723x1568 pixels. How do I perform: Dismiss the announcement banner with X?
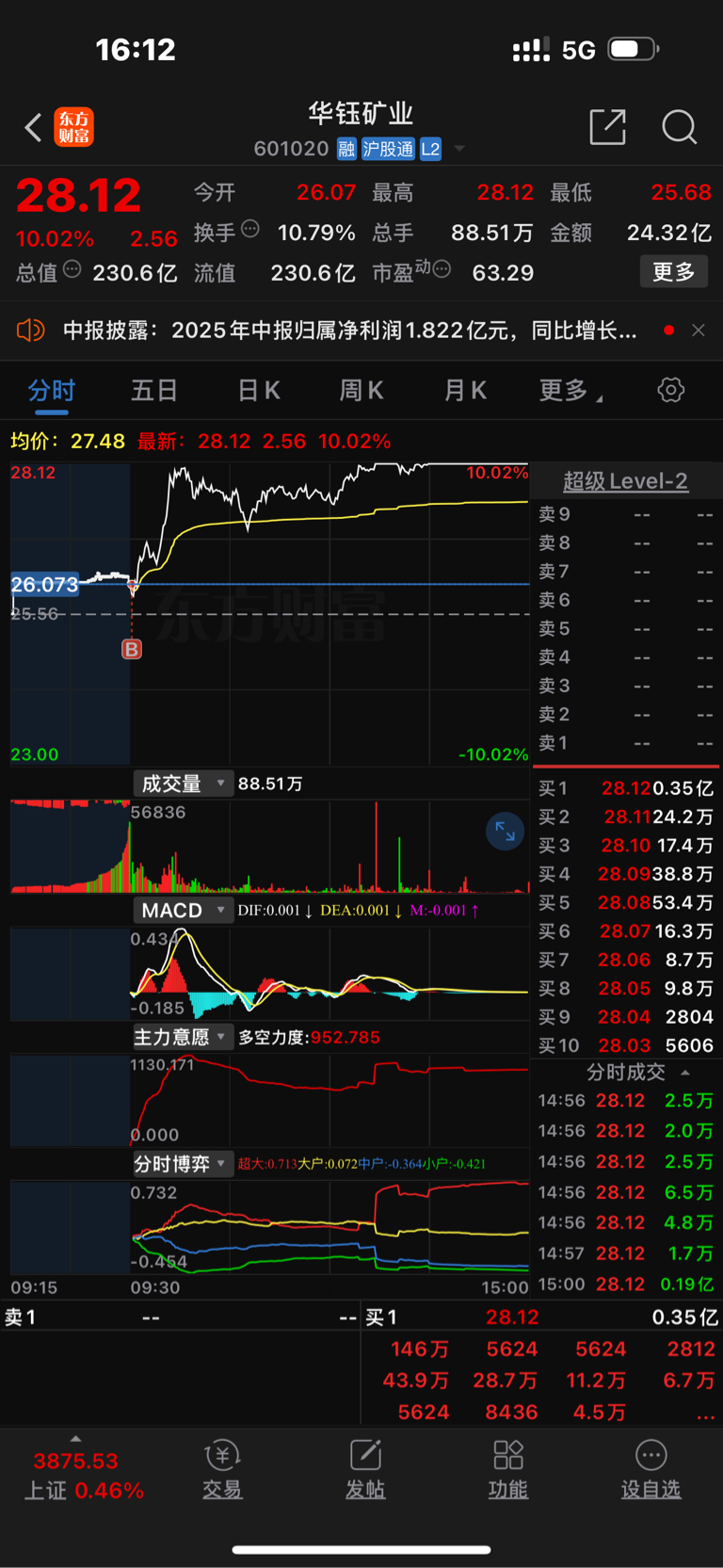(699, 331)
